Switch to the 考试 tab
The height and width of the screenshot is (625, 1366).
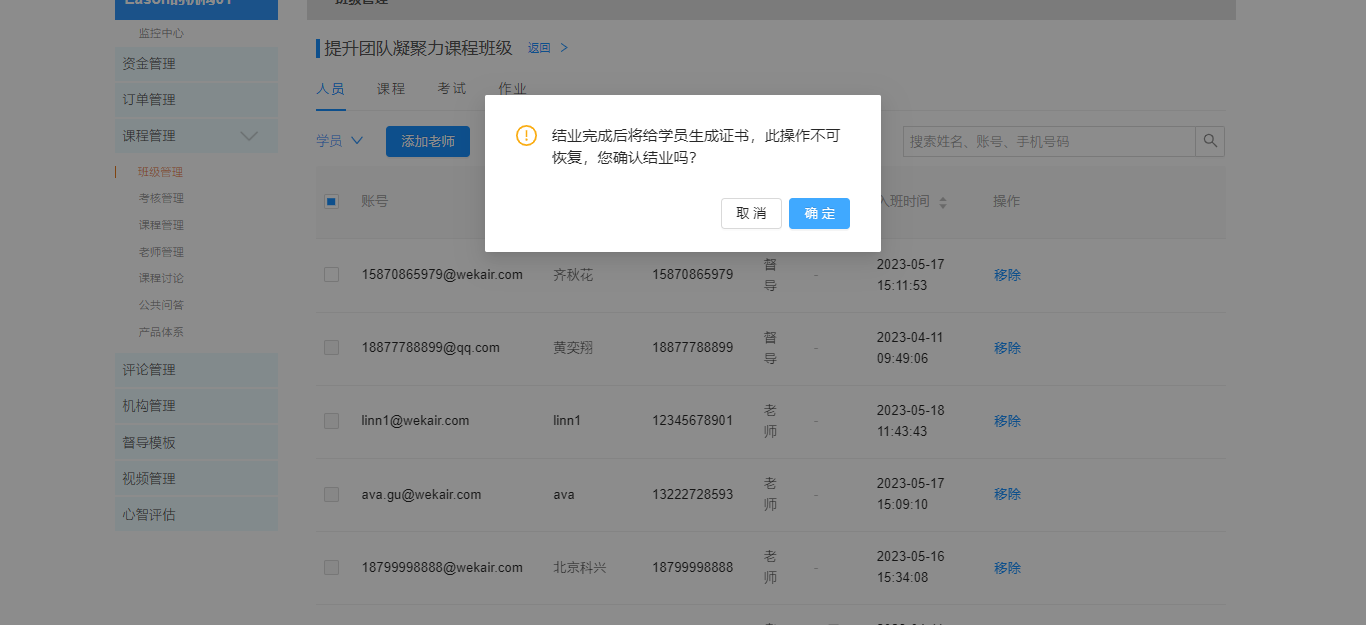tap(451, 89)
